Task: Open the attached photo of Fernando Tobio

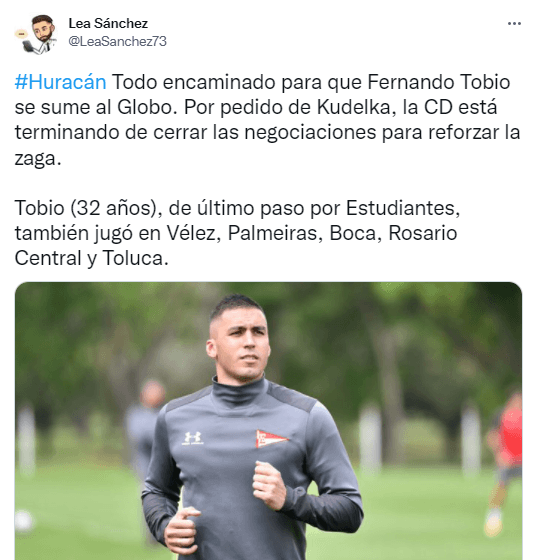Action: pyautogui.click(x=268, y=421)
